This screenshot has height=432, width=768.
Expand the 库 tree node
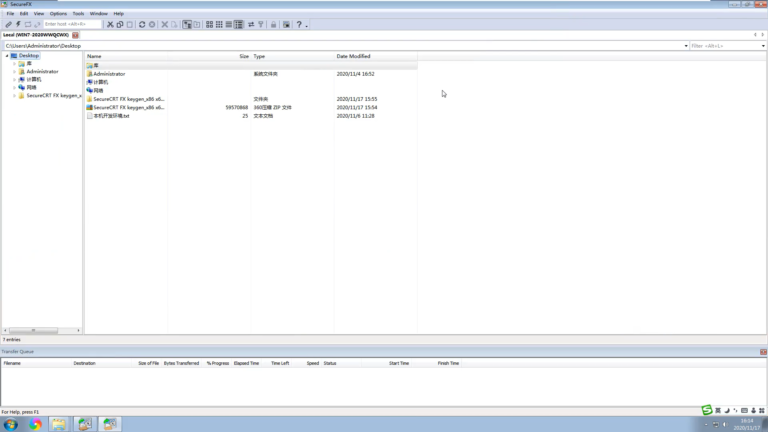14,64
